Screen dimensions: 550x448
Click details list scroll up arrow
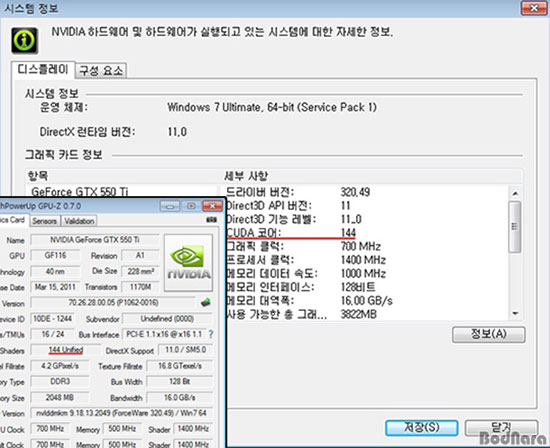(x=515, y=193)
